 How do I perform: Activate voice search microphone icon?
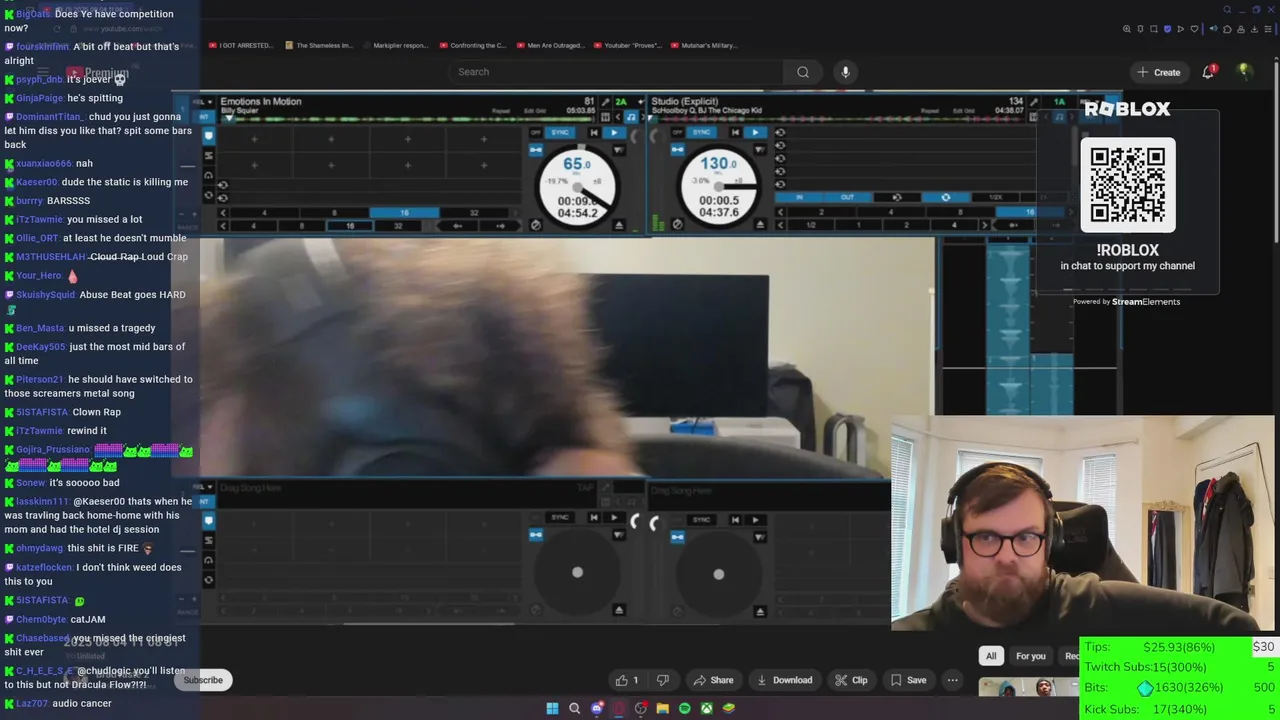pyautogui.click(x=845, y=72)
